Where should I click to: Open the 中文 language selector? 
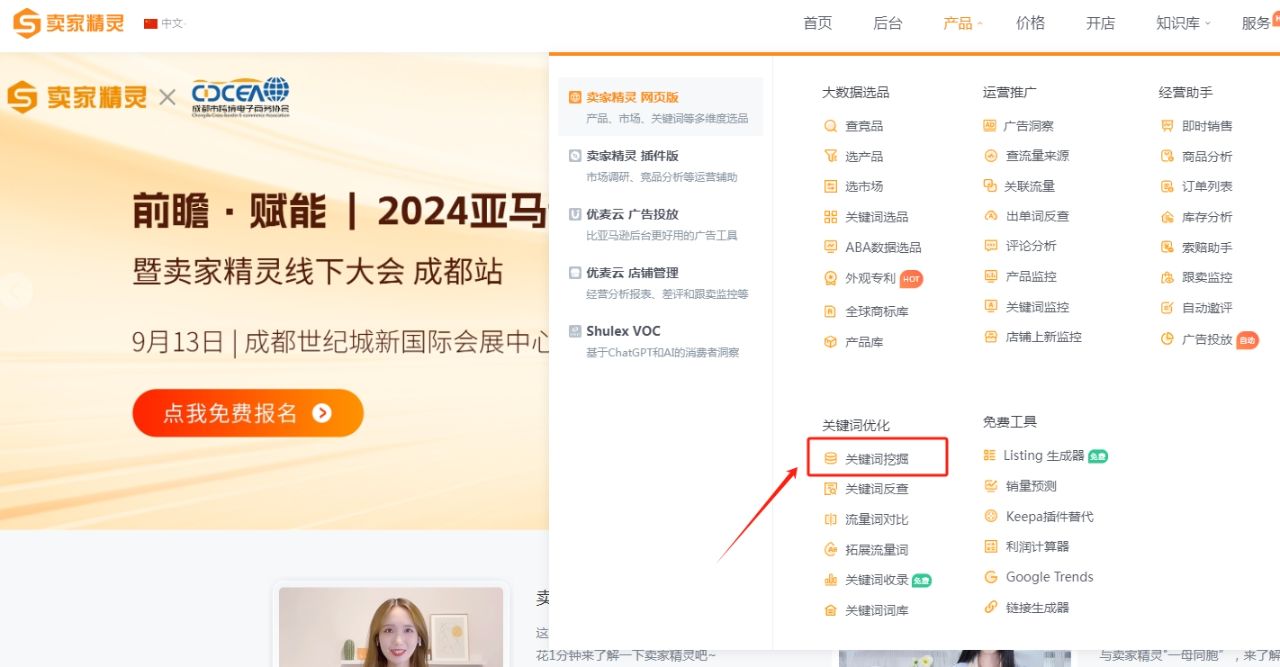(x=165, y=23)
